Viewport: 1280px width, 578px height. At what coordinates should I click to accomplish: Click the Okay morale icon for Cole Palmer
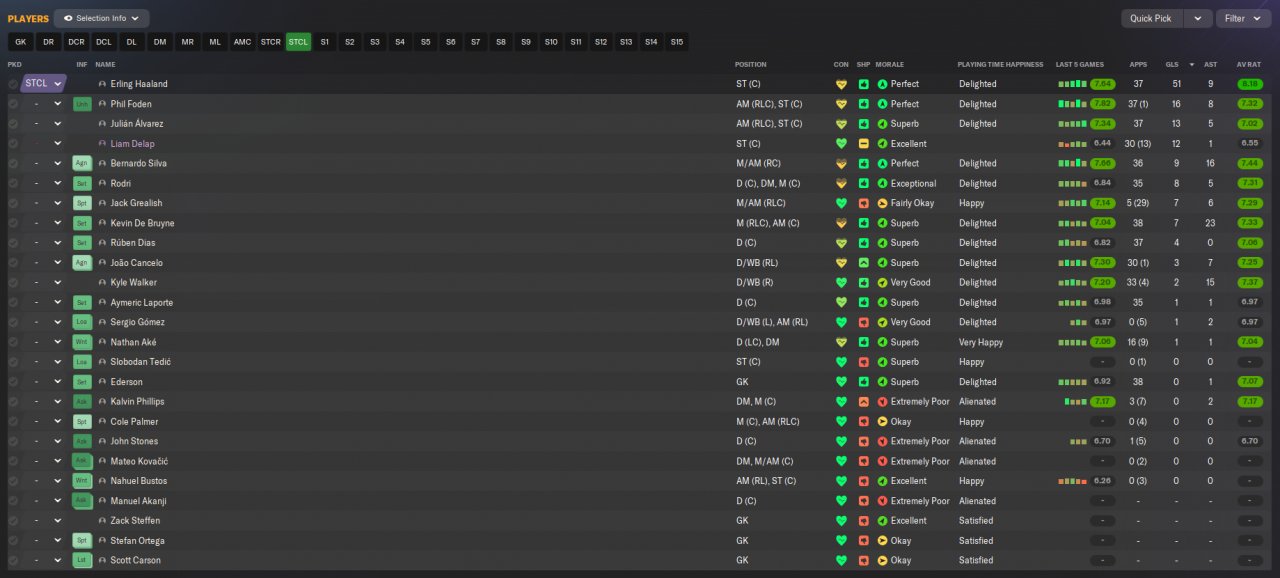882,422
